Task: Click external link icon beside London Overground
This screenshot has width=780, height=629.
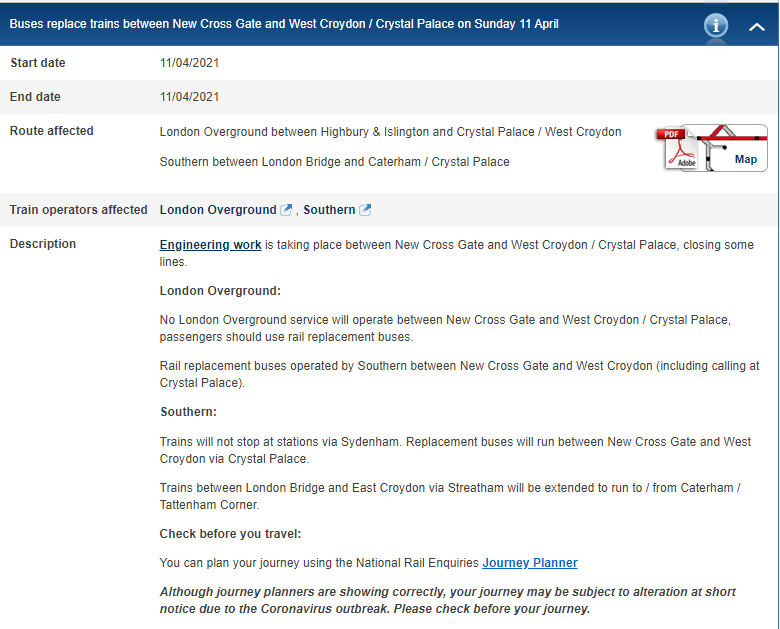Action: (286, 210)
